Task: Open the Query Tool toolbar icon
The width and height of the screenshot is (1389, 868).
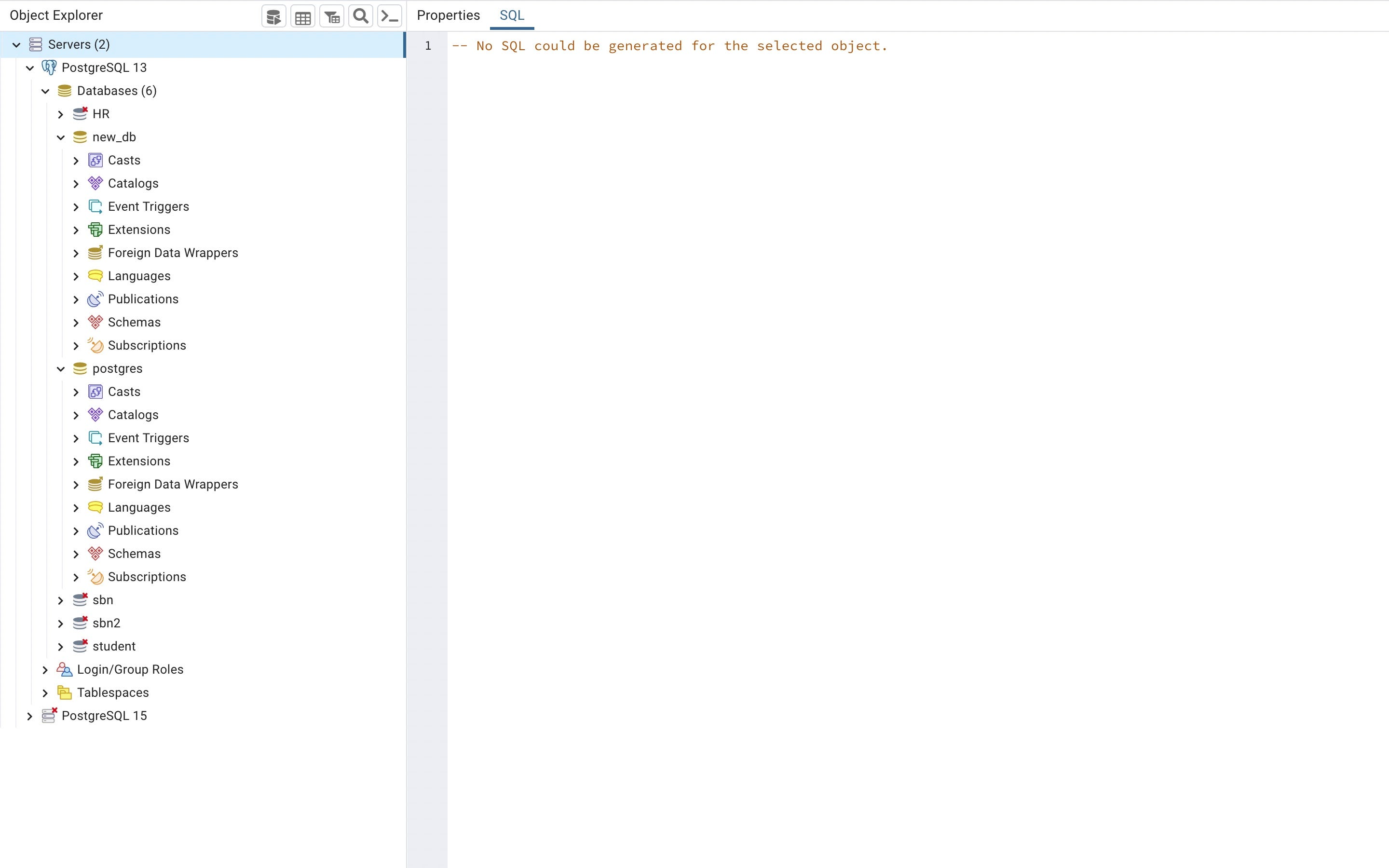Action: point(274,17)
